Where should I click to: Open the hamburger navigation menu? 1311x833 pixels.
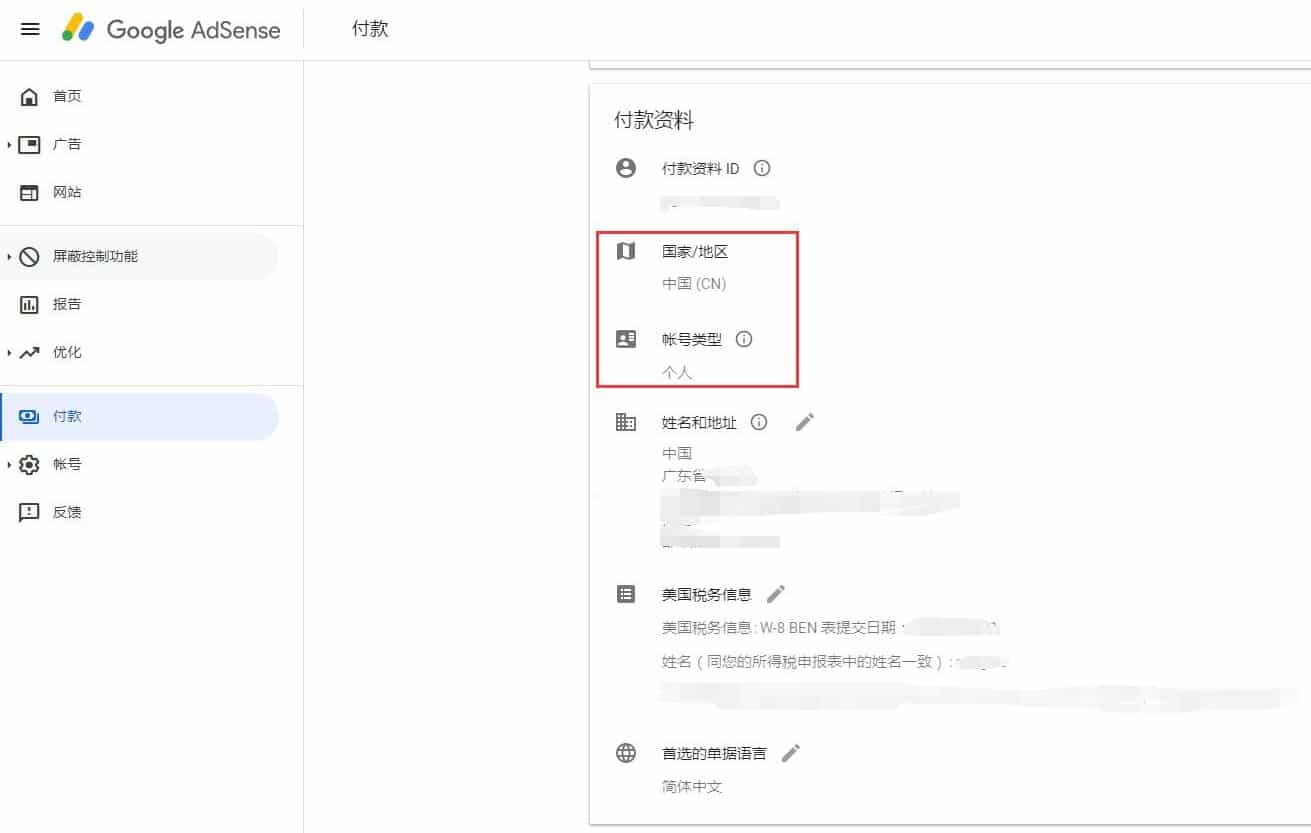pyautogui.click(x=29, y=29)
